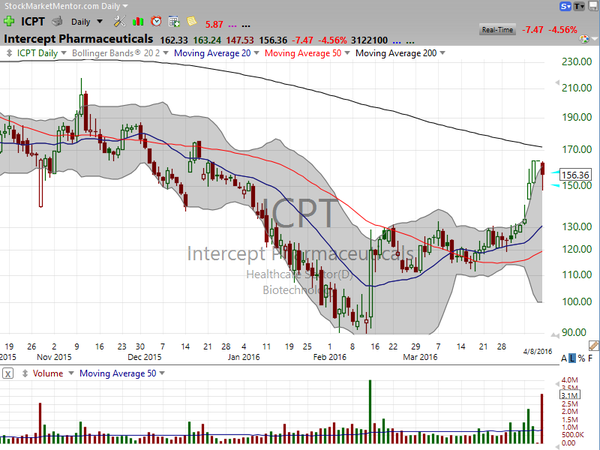Click the tallest green volume bar mid-February
Image resolution: width=600 pixels, height=450 pixels.
click(370, 412)
